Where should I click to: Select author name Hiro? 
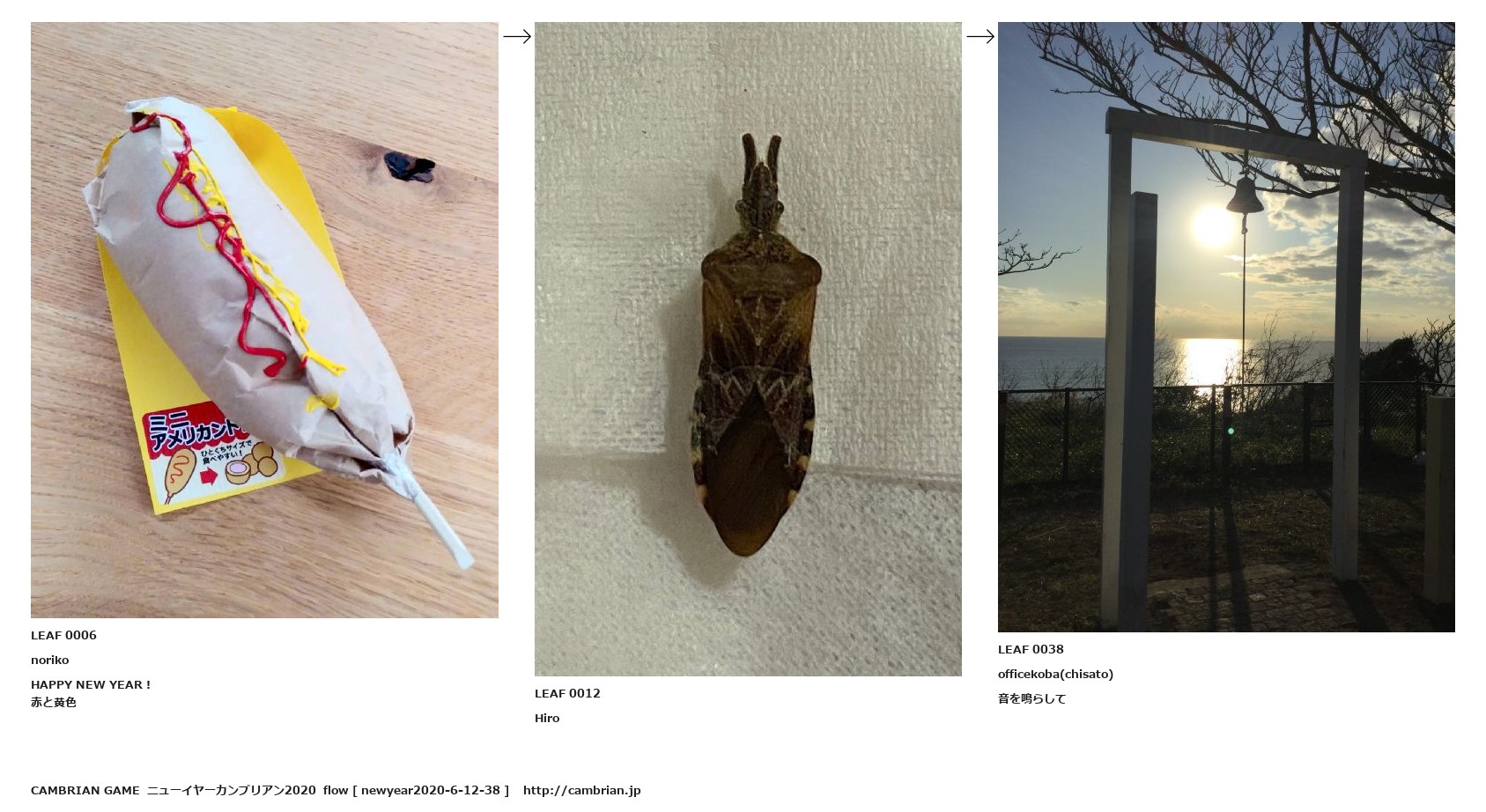coord(547,718)
